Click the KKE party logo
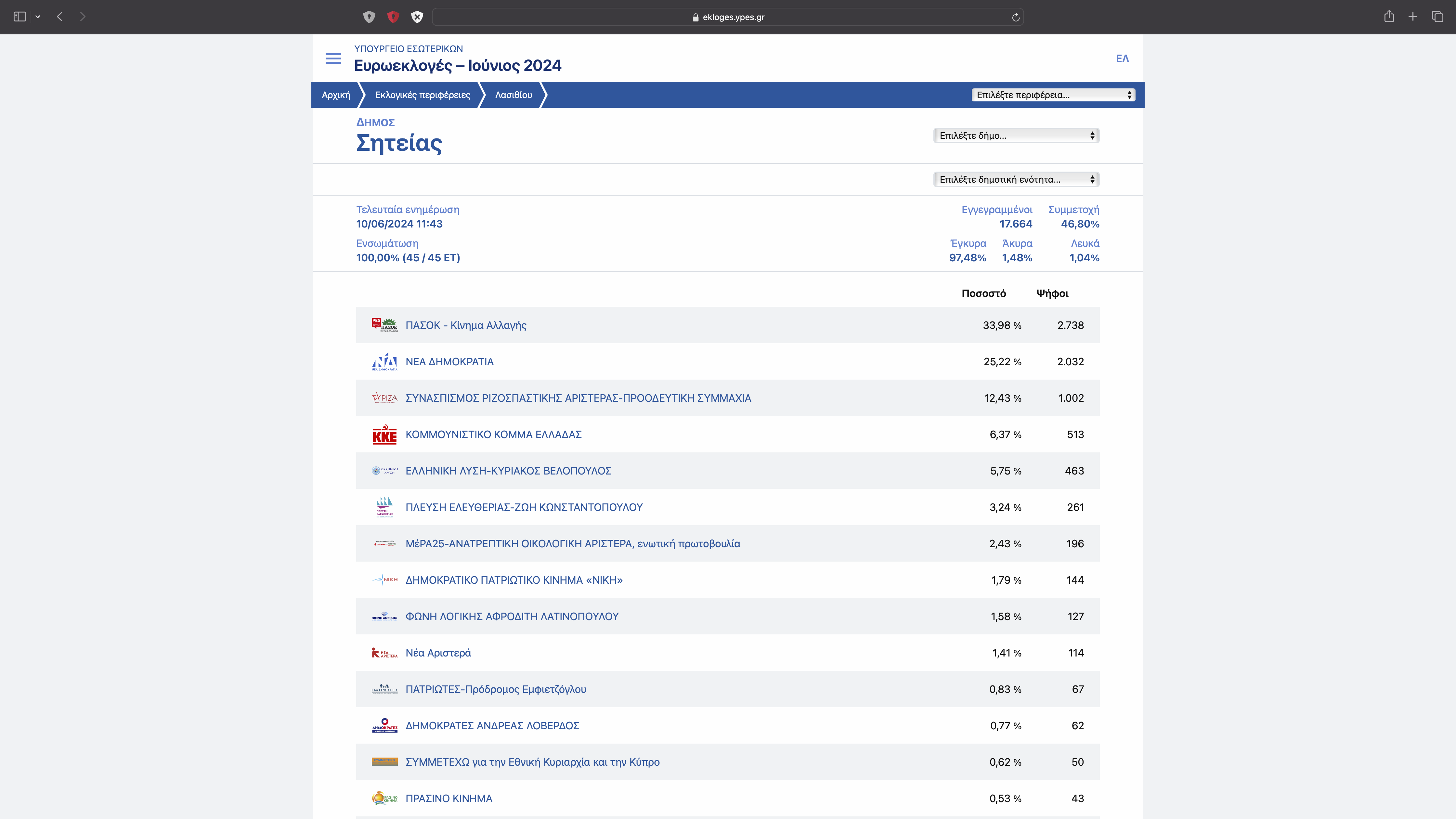The image size is (1456, 819). point(384,435)
